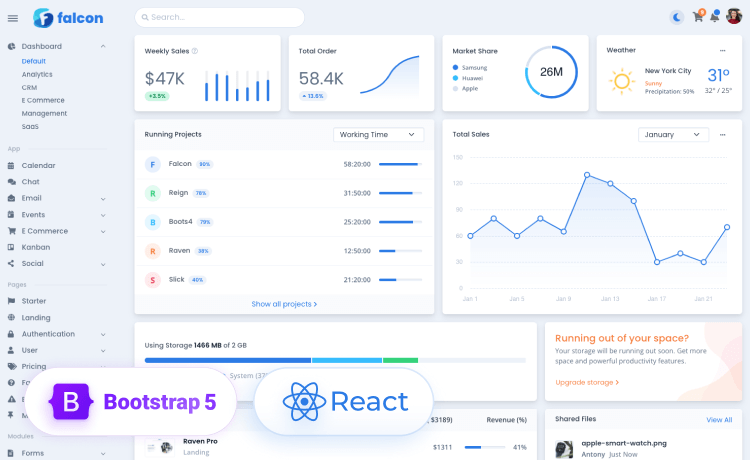Toggle the hamburger sidebar menu icon
This screenshot has height=460, width=750.
click(13, 18)
